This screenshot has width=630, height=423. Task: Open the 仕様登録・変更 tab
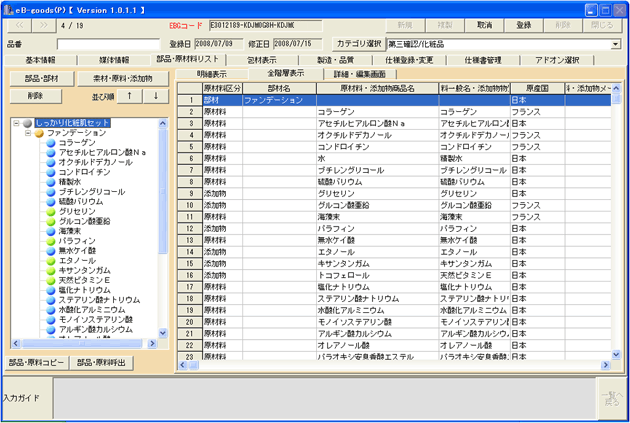click(409, 60)
